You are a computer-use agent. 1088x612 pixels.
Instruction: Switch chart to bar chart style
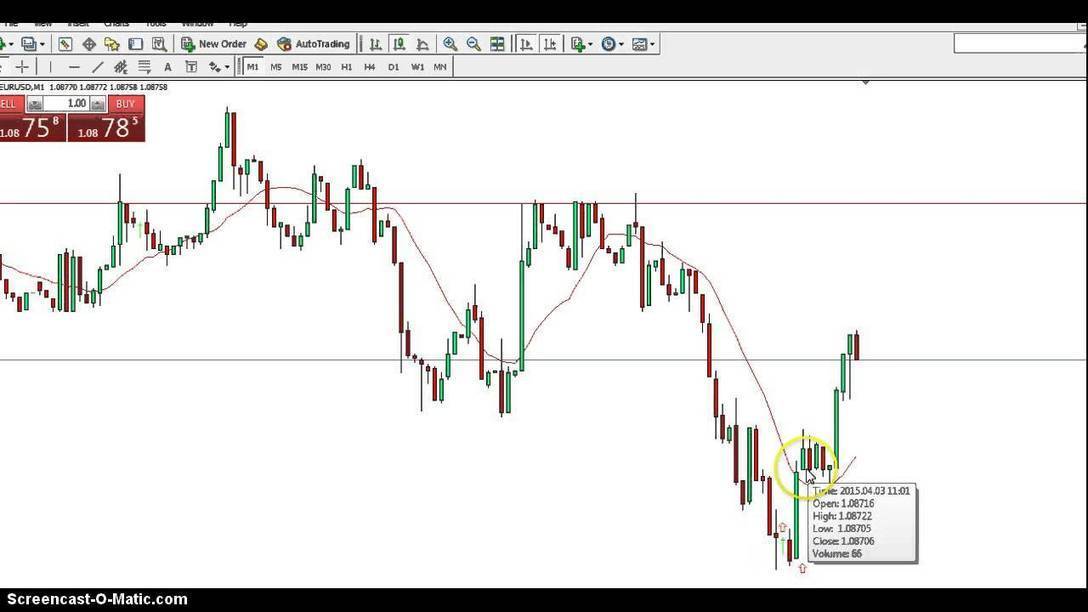[x=375, y=44]
